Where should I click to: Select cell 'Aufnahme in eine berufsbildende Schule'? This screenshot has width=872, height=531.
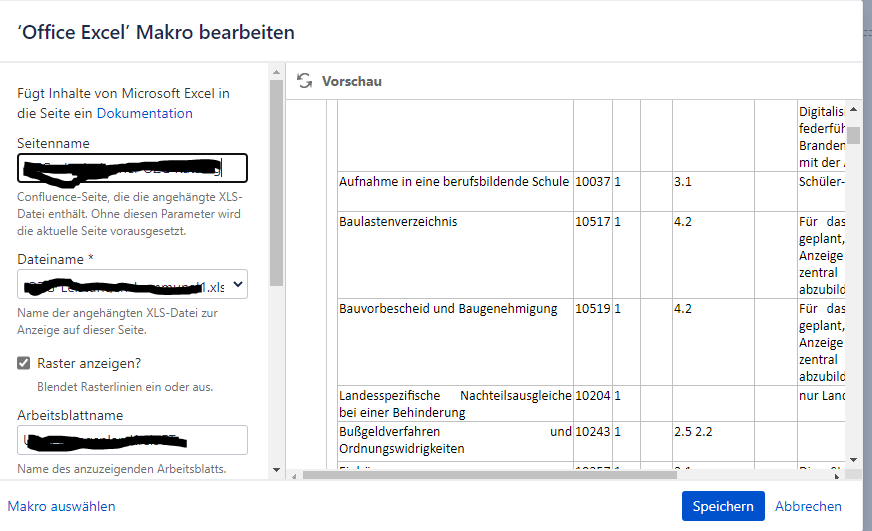[x=455, y=191]
